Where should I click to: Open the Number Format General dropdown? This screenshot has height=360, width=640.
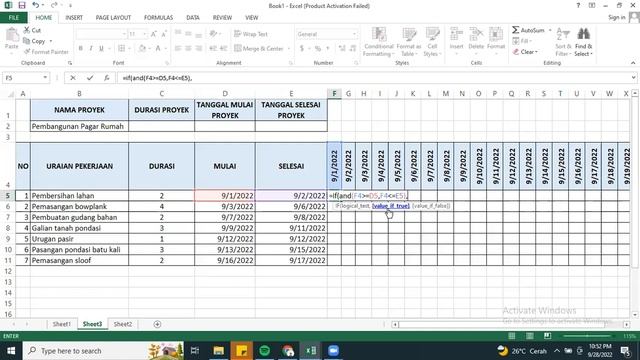pyautogui.click(x=354, y=34)
